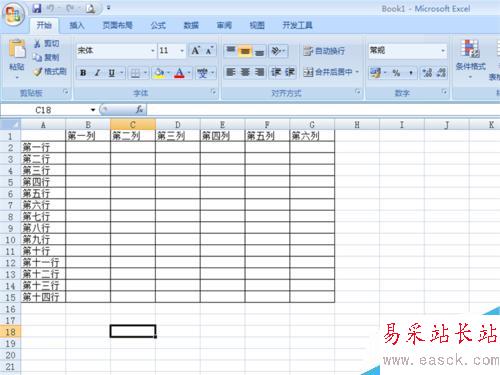The height and width of the screenshot is (375, 500).
Task: Increase indent in cell
Action: 289,72
